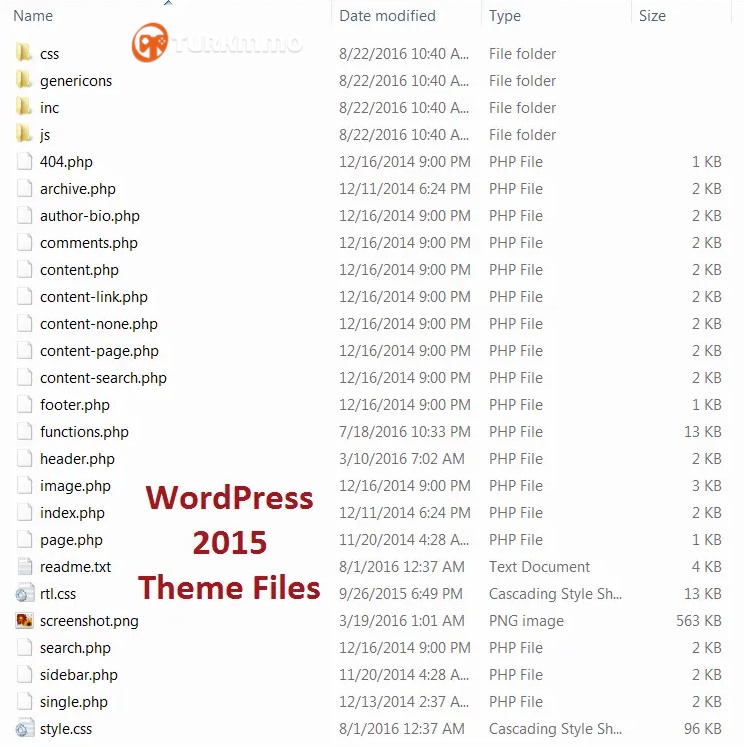The image size is (744, 747).
Task: Click date 9/26/2015 6:49 PM
Action: point(401,594)
